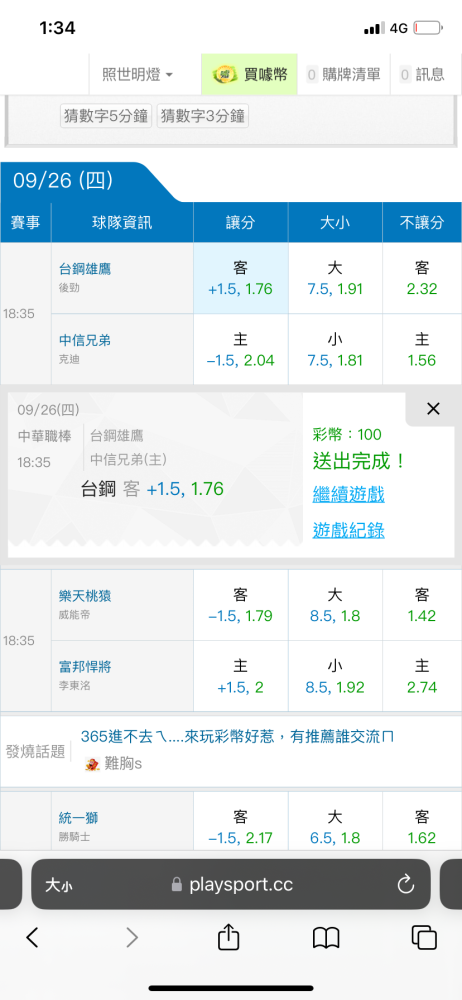
Task: Click 遊戲紀錄 link
Action: (x=348, y=530)
